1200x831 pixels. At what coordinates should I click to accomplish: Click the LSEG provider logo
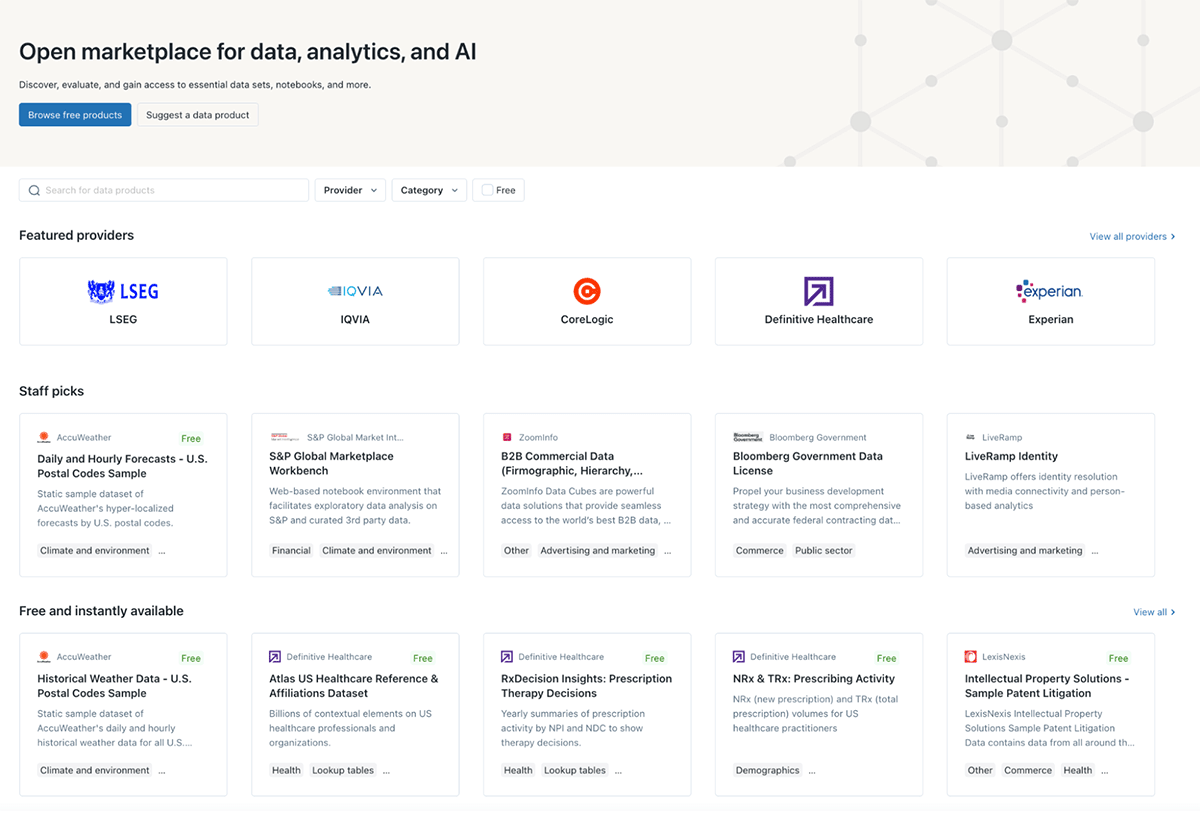click(123, 291)
